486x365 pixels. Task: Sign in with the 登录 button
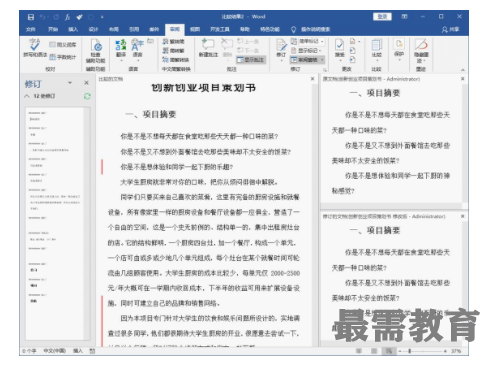pos(382,17)
